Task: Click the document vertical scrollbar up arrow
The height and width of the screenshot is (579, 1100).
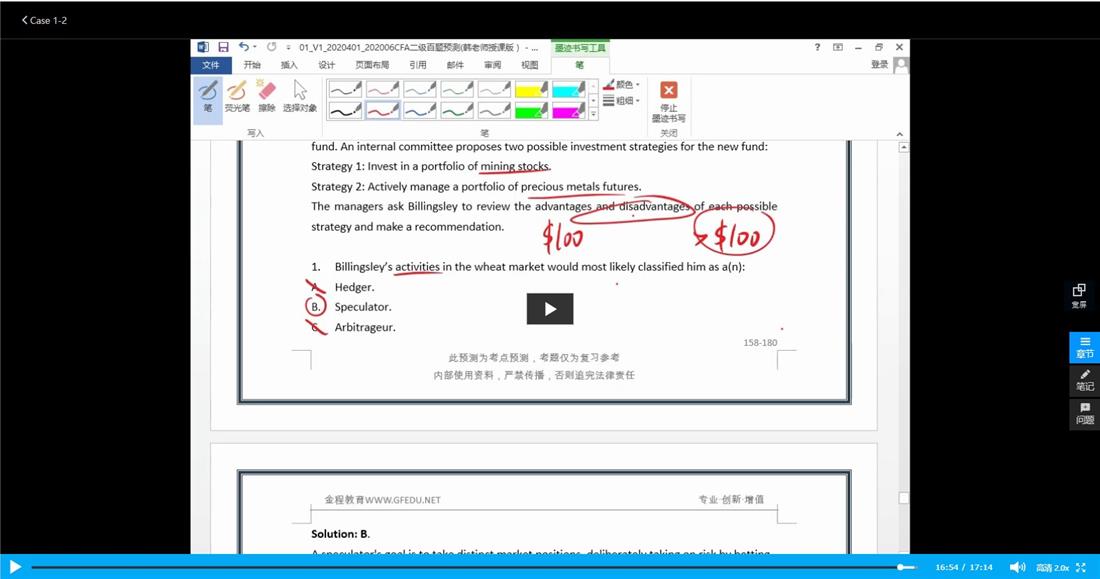Action: [904, 147]
